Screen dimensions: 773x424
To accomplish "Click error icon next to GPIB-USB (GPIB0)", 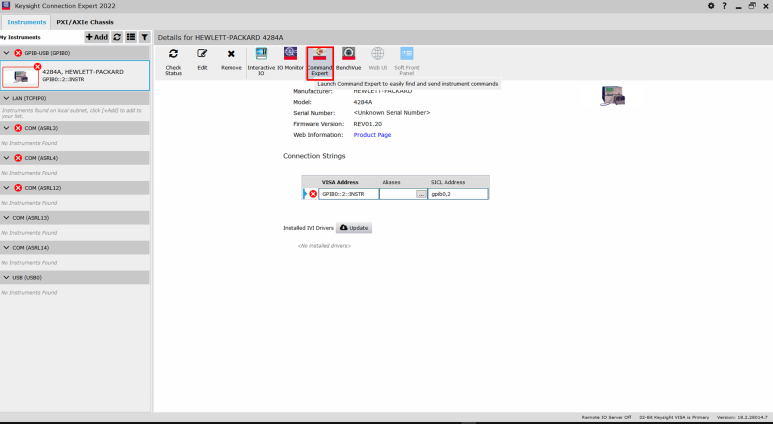I will pos(18,53).
